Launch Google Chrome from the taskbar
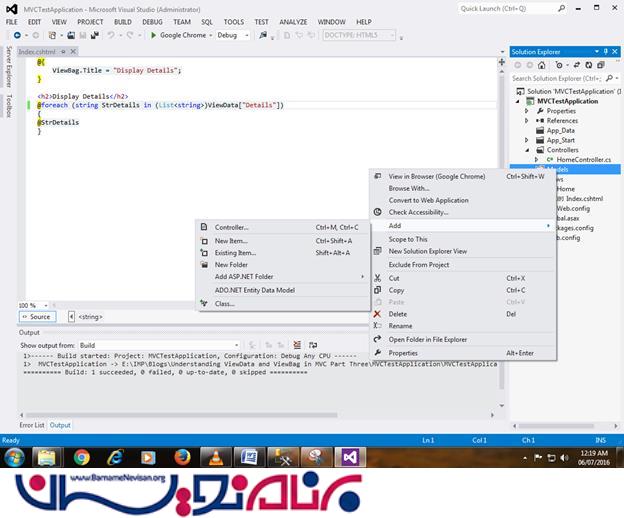Screen dimensions: 624x518 click(82, 457)
